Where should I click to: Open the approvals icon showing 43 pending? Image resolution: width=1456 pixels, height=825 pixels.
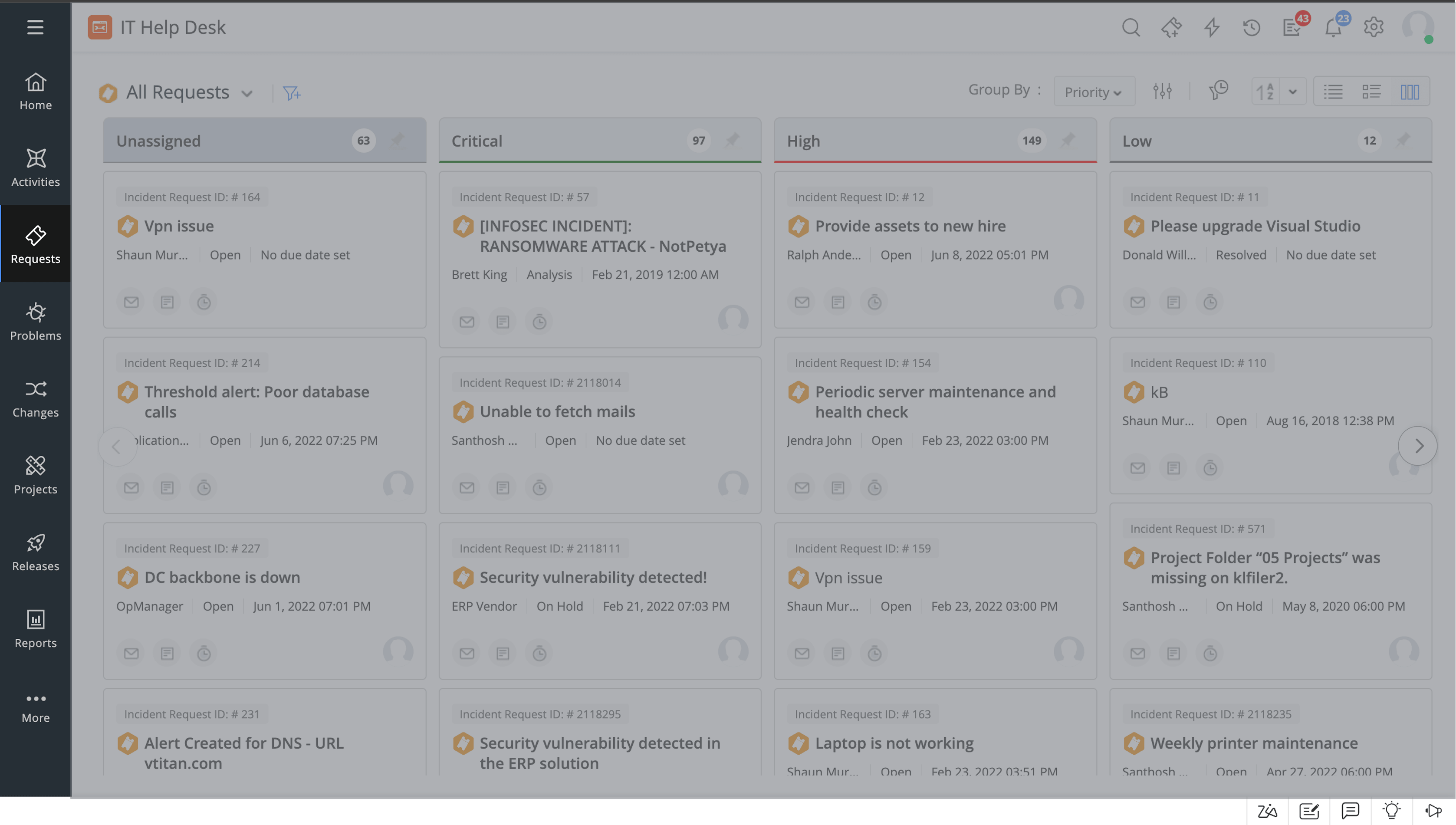click(1292, 26)
